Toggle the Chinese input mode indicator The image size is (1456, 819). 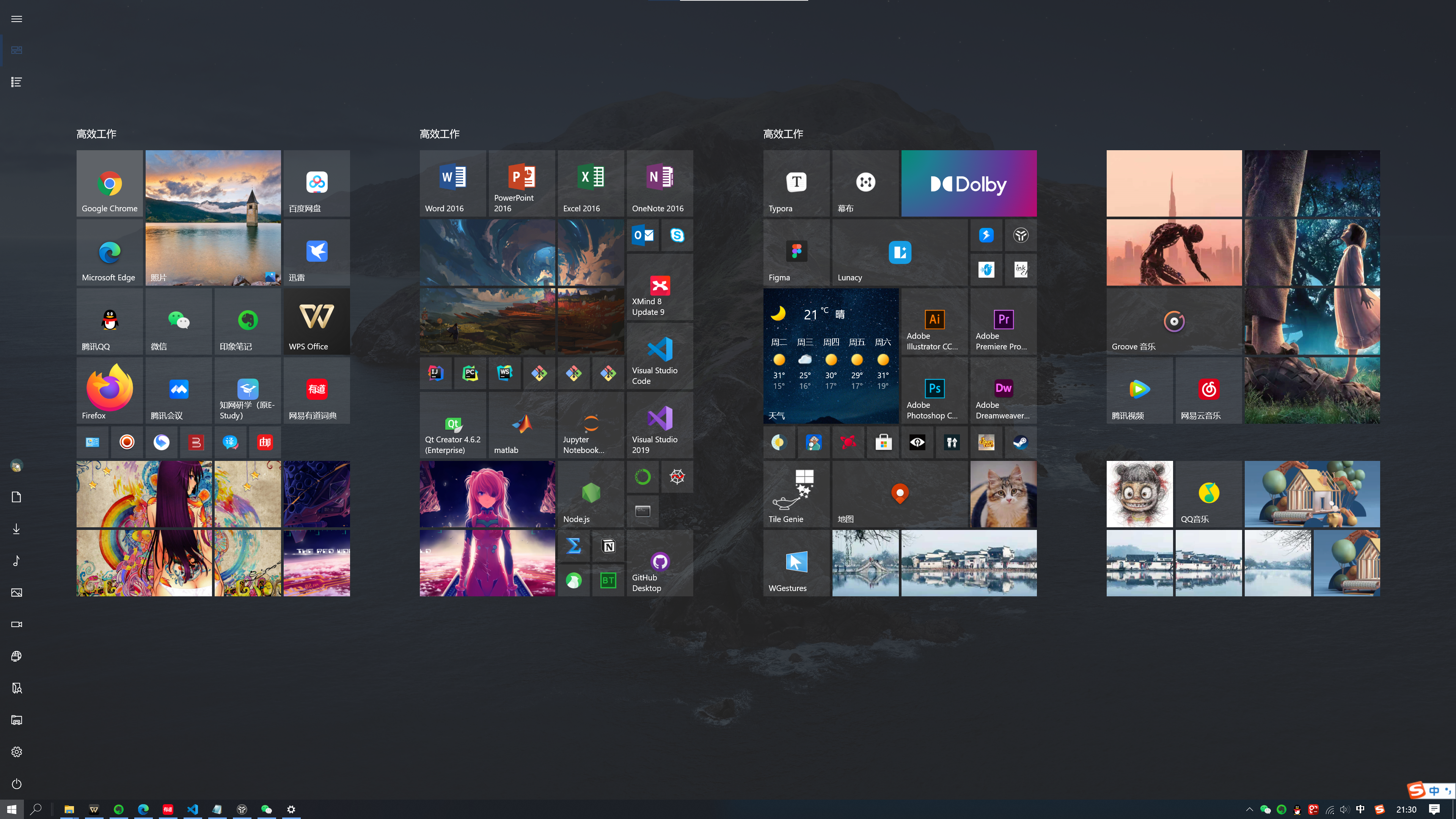tap(1360, 810)
